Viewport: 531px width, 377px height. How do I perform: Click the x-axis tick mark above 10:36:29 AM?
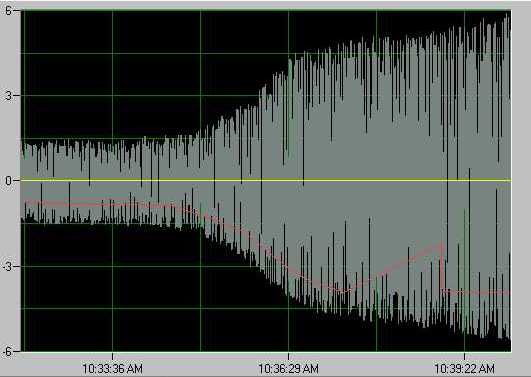tap(289, 356)
